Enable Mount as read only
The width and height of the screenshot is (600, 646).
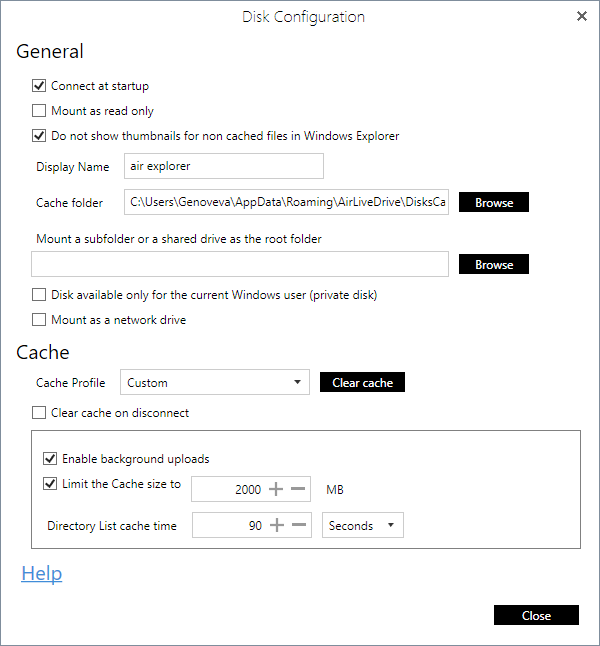pos(39,110)
